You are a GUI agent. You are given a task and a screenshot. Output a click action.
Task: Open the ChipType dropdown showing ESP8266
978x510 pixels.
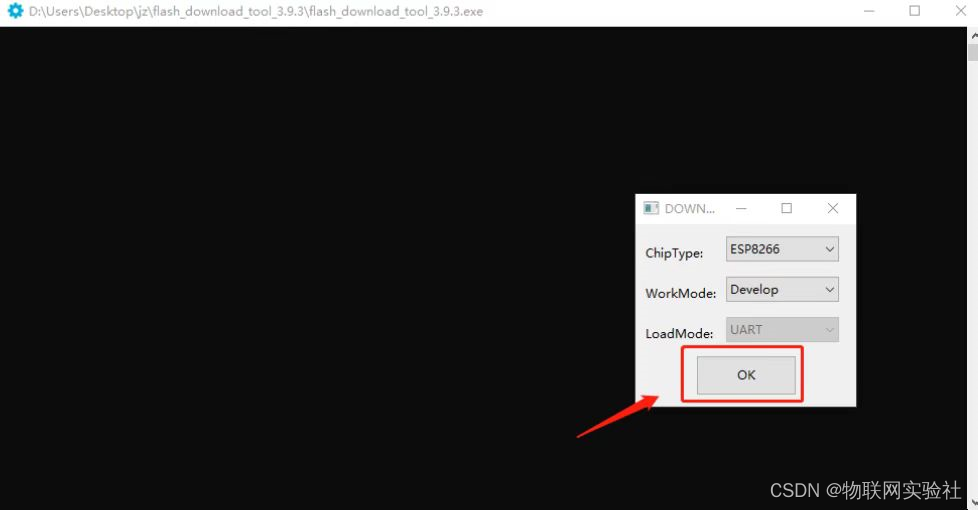click(782, 249)
